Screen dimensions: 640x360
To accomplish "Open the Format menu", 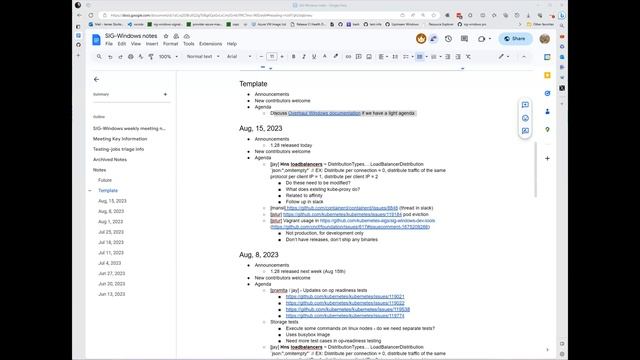I will [x=170, y=44].
